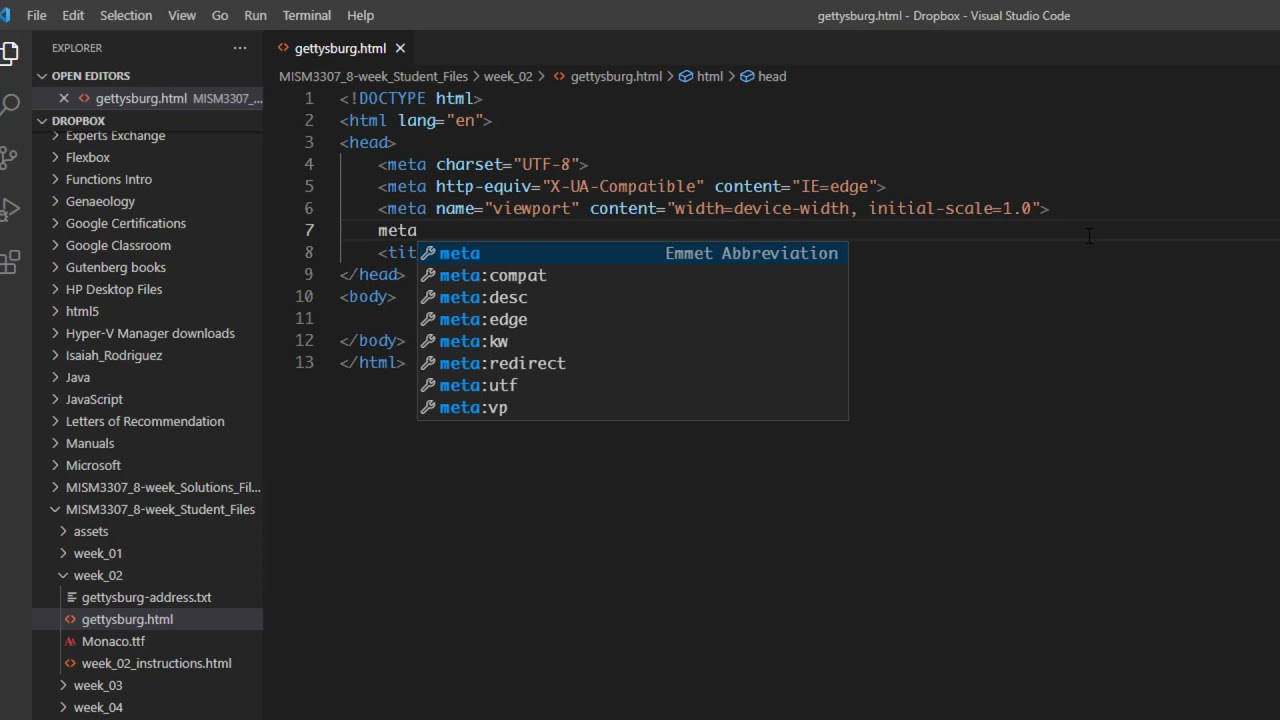Viewport: 1280px width, 720px height.
Task: Choose meta:redirect from the suggestion list
Action: coord(502,363)
